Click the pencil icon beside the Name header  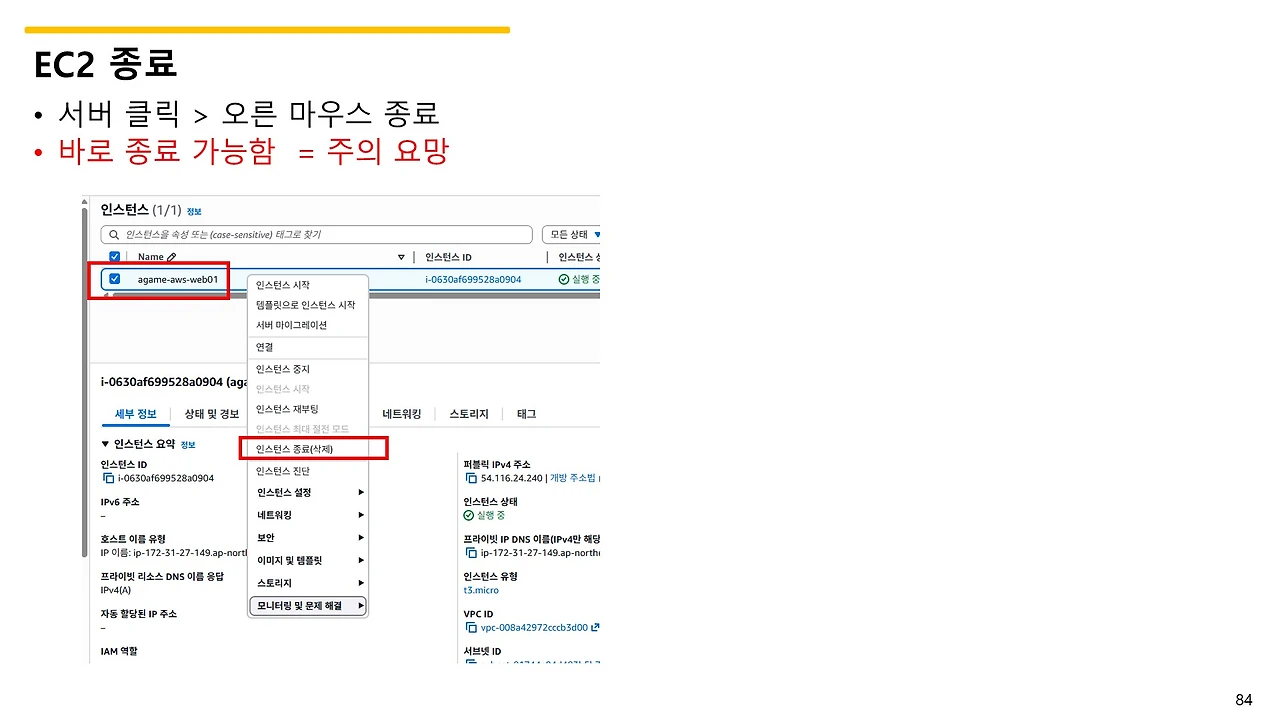point(173,256)
